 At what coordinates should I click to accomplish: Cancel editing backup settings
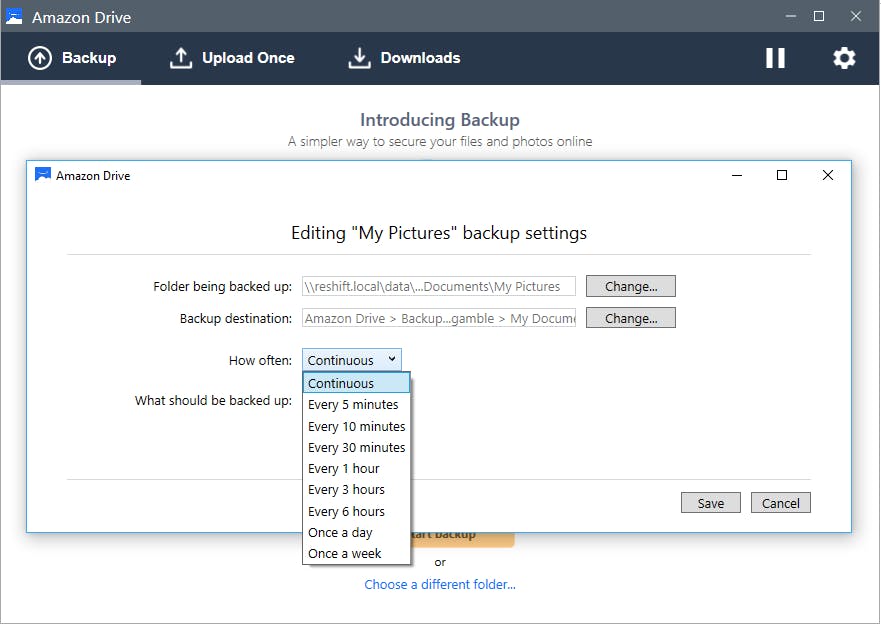(x=780, y=503)
